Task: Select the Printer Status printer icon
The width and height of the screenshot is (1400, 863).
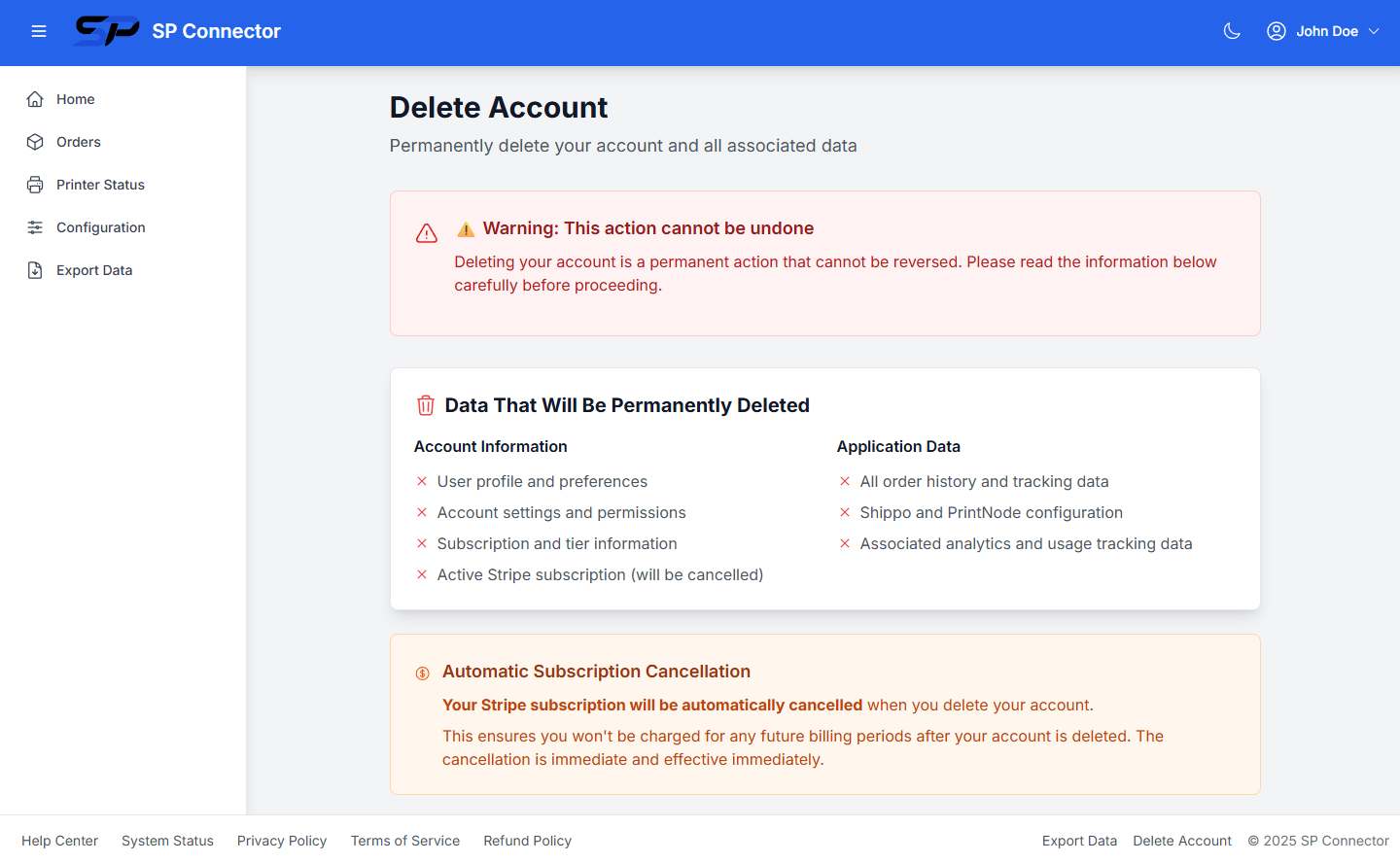Action: tap(34, 184)
